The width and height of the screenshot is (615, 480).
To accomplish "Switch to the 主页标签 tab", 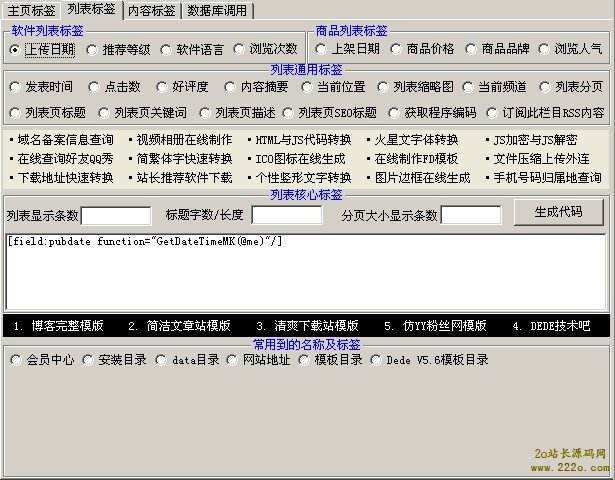I will (x=31, y=11).
